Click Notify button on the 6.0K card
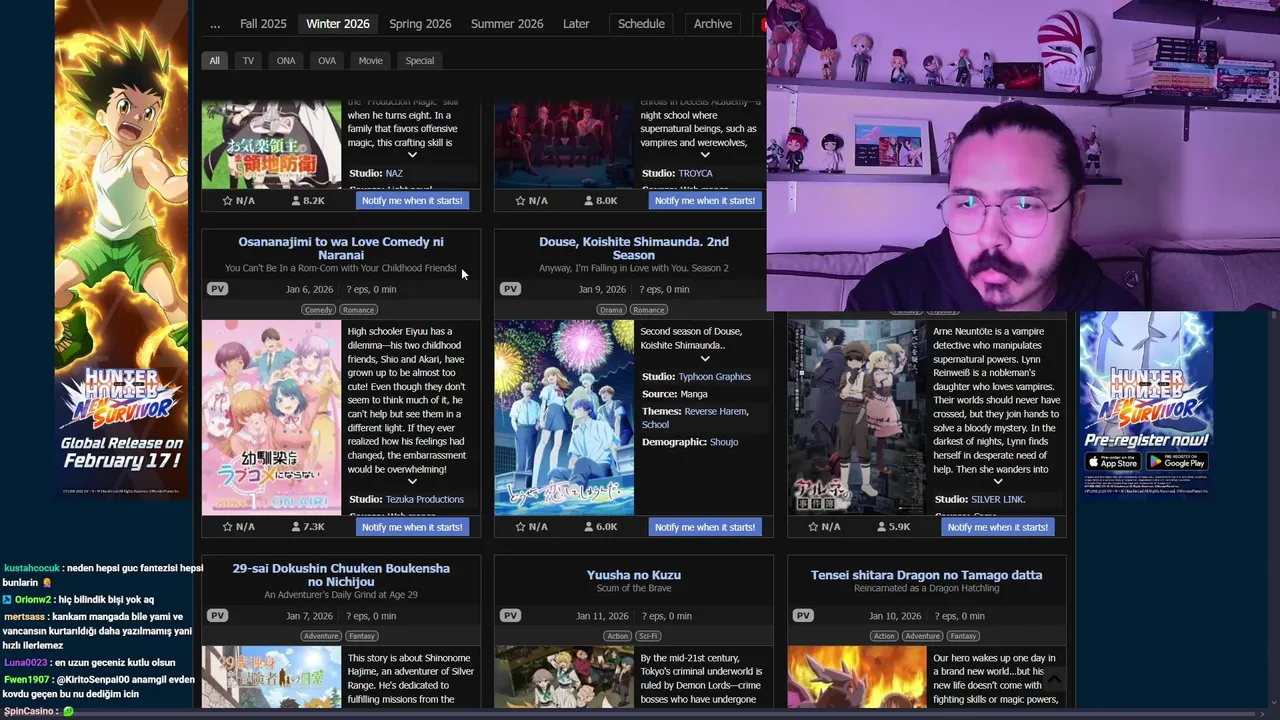 pyautogui.click(x=705, y=527)
